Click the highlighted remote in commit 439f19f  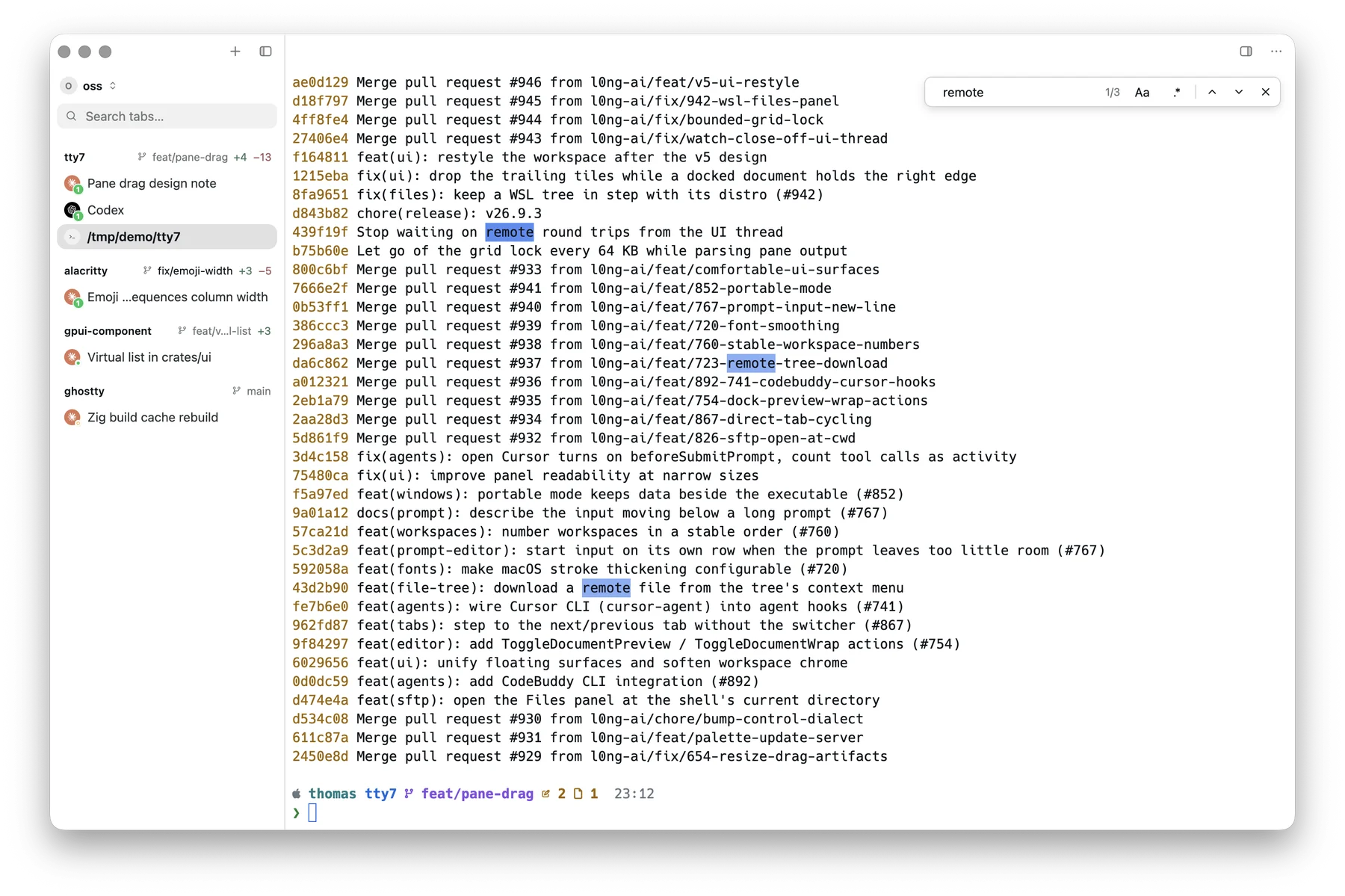[510, 232]
